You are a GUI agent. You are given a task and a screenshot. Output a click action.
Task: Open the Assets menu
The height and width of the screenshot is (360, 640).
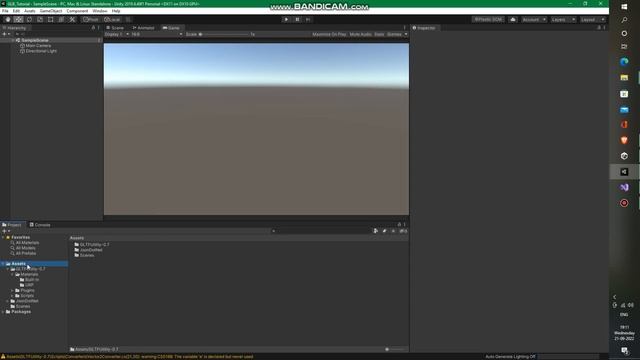[29, 11]
